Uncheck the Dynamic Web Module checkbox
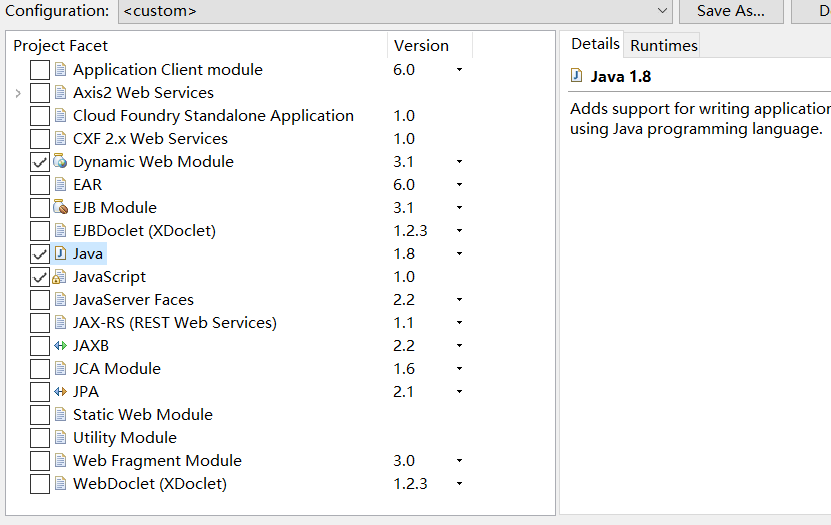This screenshot has width=831, height=525. pyautogui.click(x=40, y=162)
